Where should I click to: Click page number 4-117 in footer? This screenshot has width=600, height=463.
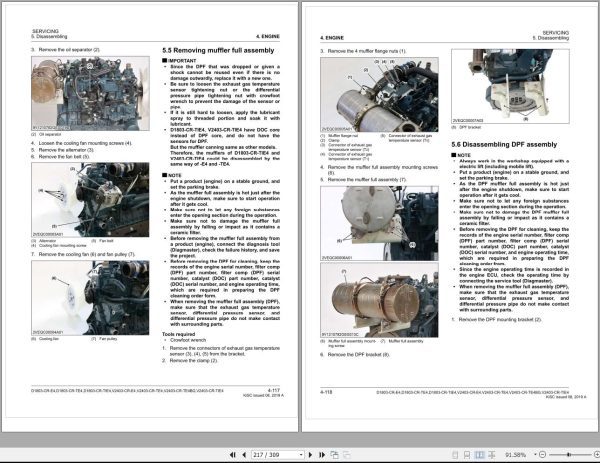274,390
